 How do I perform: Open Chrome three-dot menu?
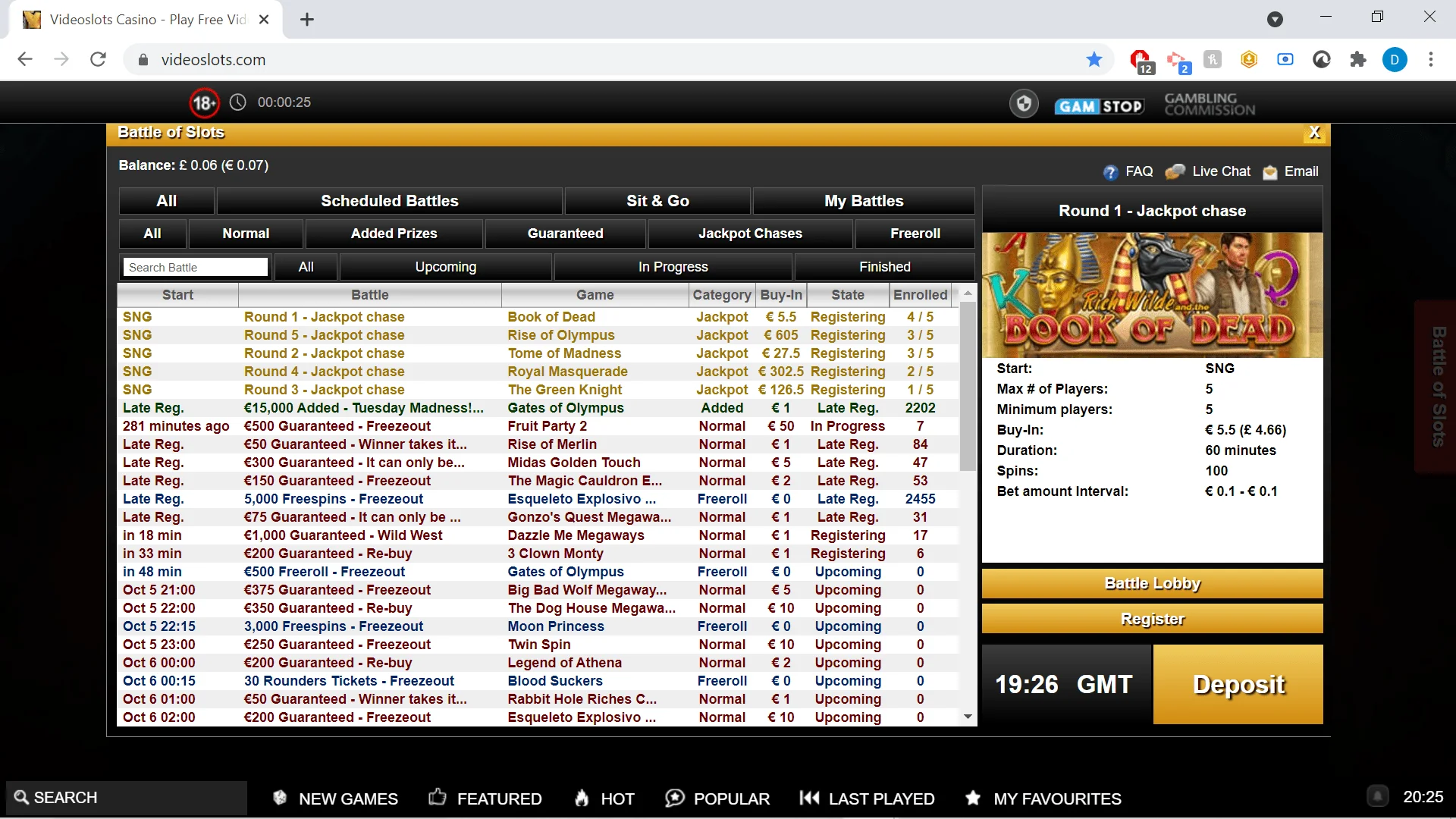click(x=1431, y=59)
